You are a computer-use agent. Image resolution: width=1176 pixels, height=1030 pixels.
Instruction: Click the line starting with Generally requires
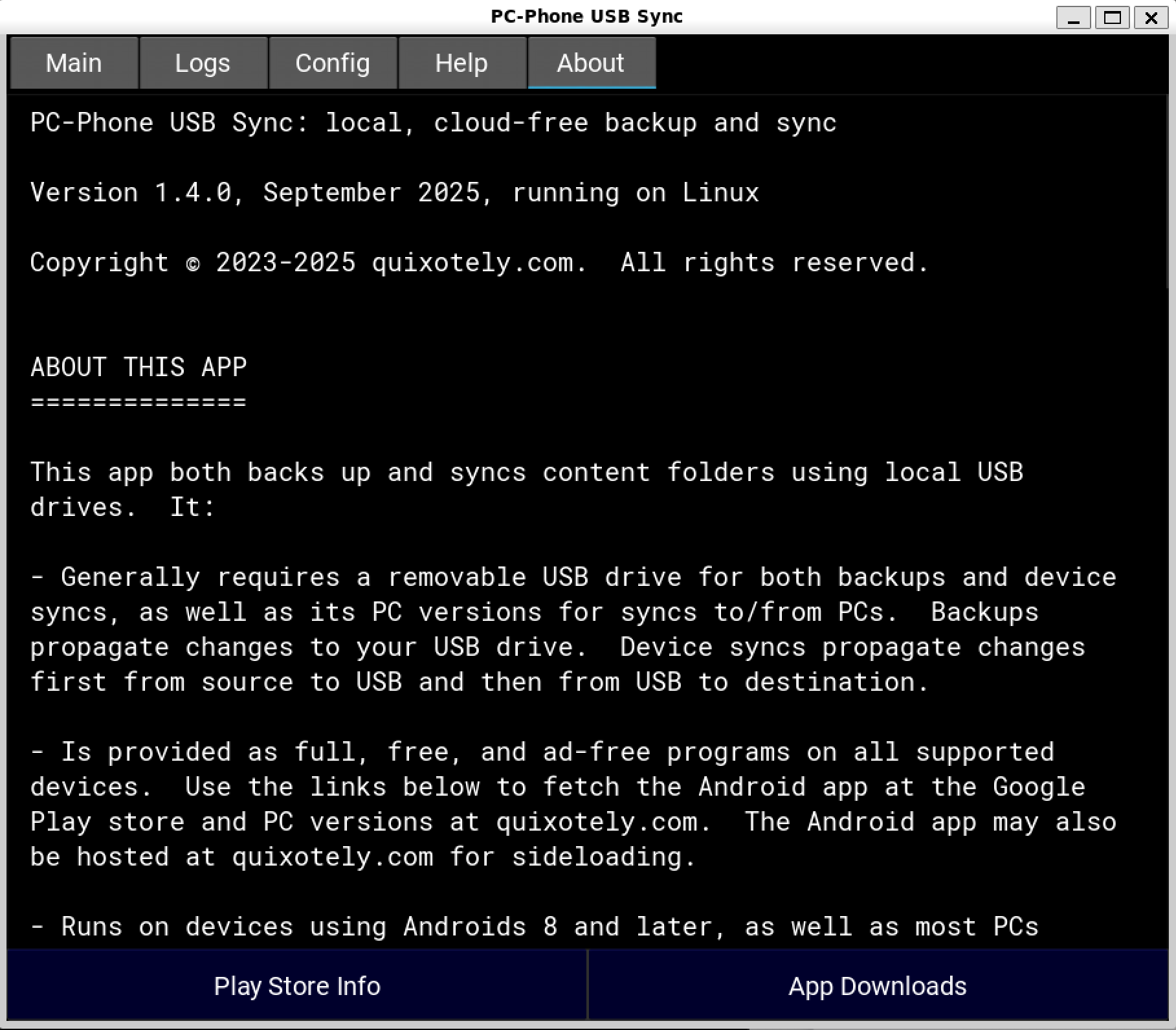pos(573,577)
